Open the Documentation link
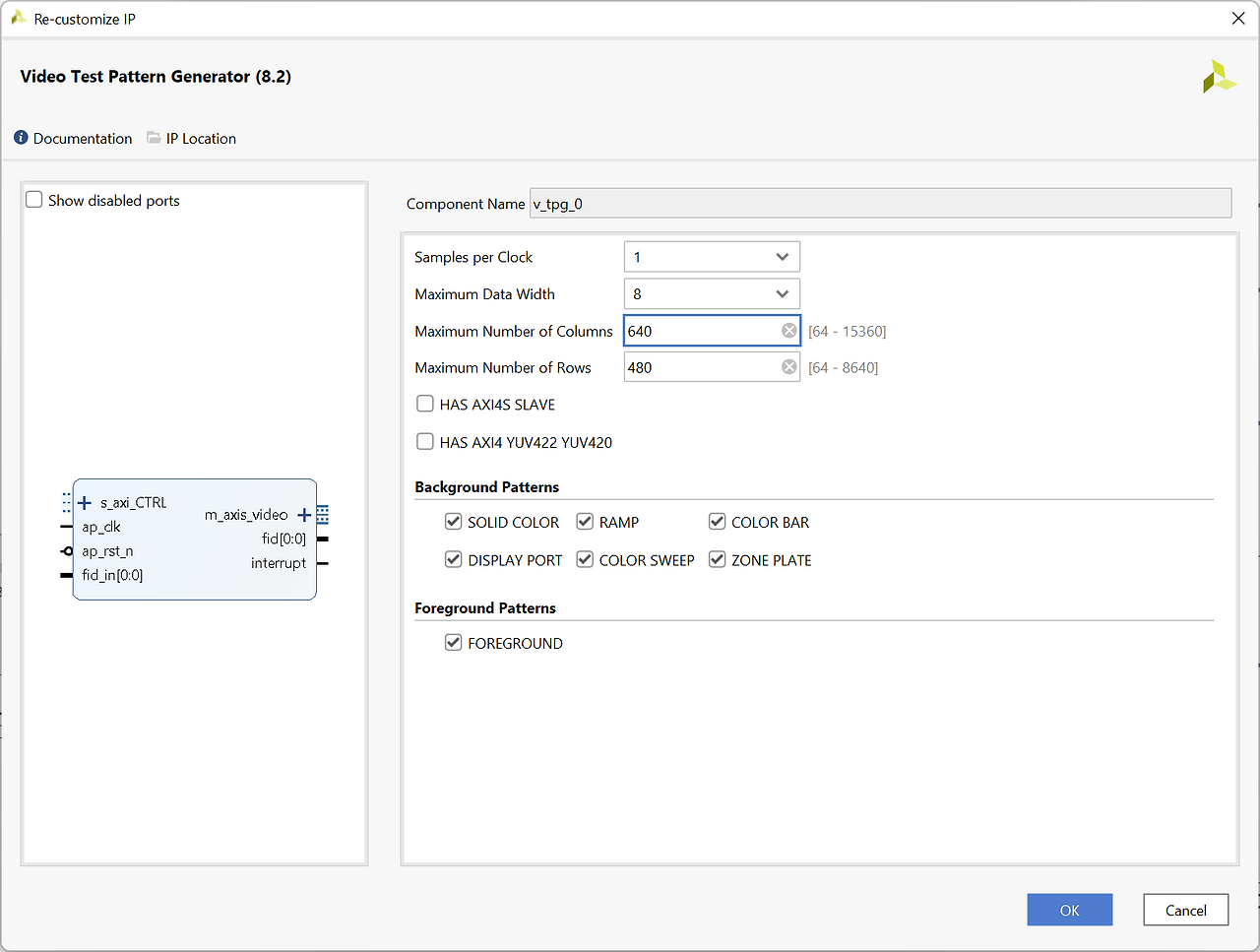 coord(83,139)
